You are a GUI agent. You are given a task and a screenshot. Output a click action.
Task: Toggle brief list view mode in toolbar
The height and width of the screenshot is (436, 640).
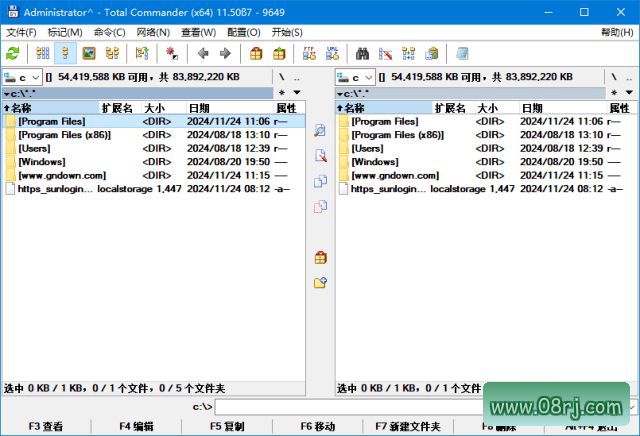[43, 53]
